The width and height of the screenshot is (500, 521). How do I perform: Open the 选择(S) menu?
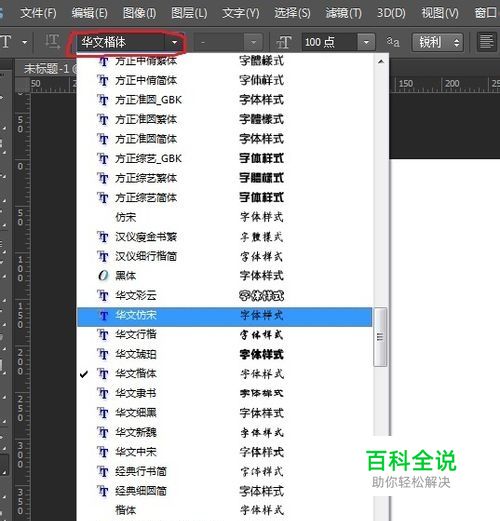(292, 13)
